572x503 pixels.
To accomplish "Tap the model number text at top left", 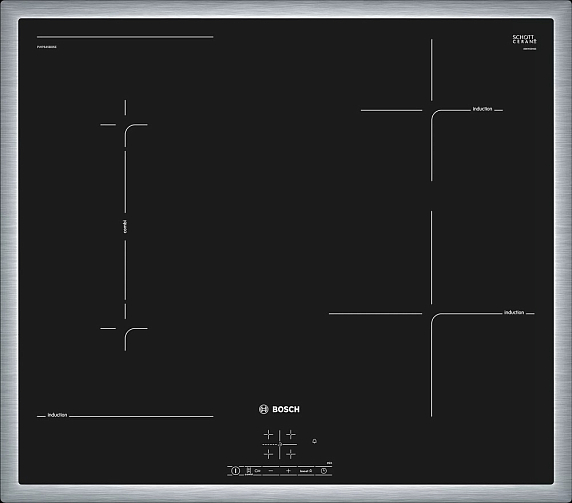I will coord(46,47).
